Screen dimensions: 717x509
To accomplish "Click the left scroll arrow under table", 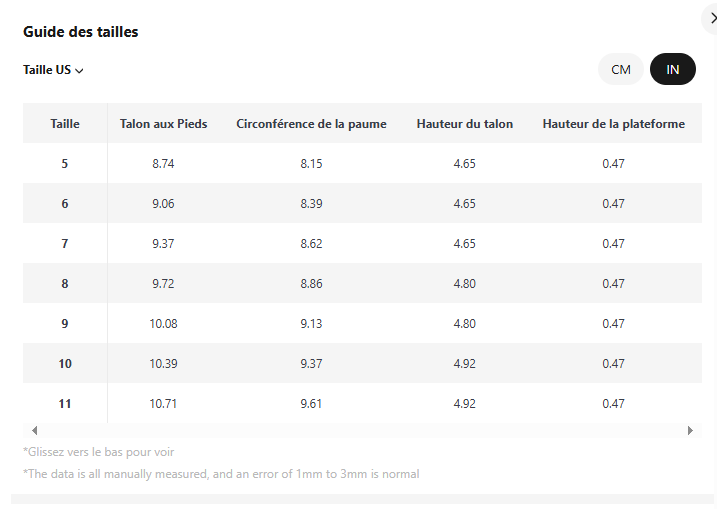I will click(34, 430).
